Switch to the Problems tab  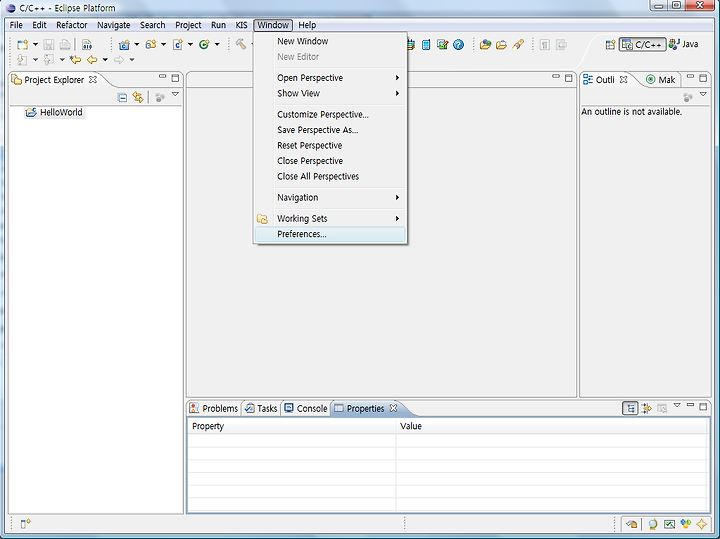214,409
